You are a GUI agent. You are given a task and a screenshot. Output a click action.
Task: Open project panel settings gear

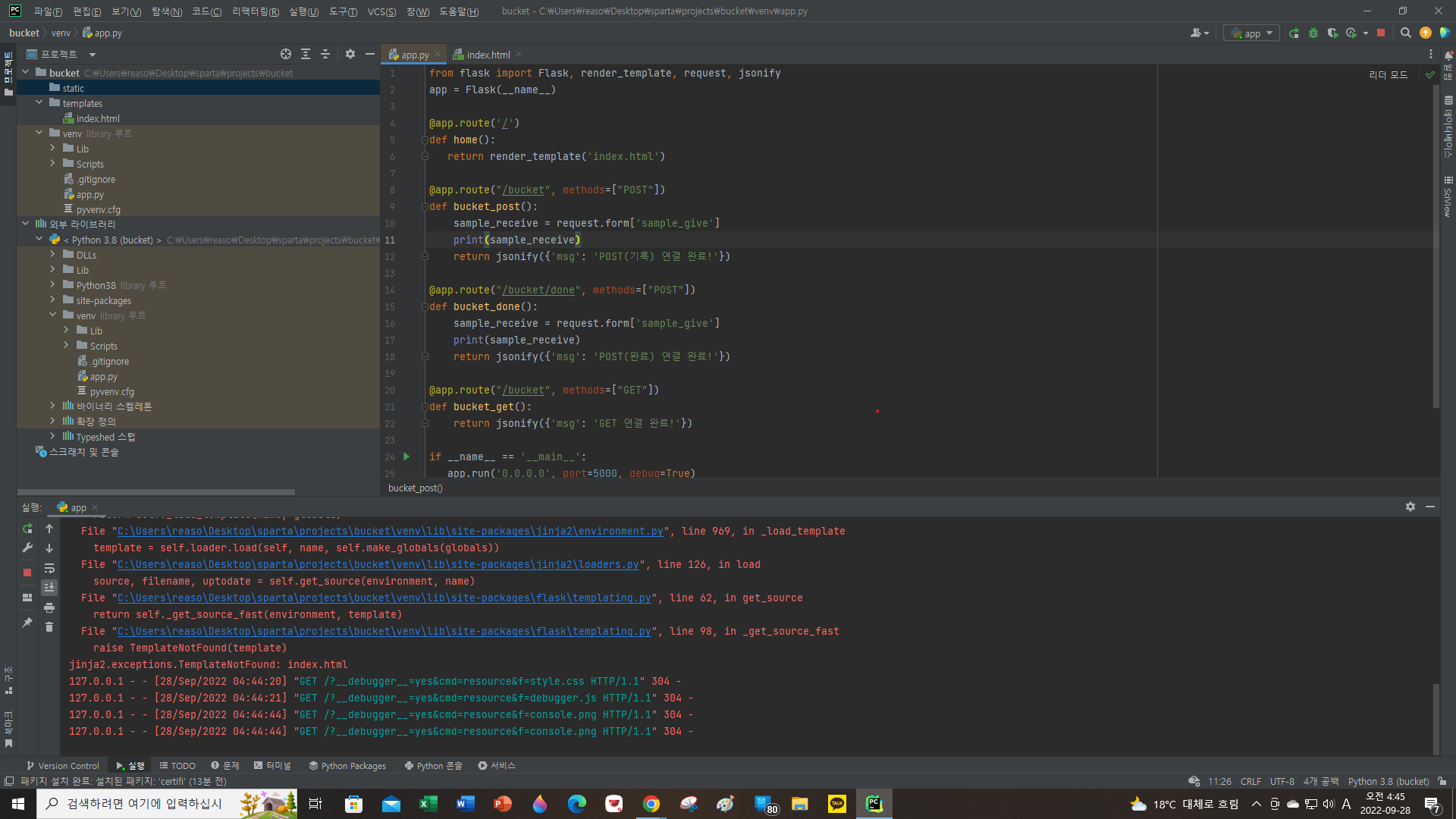(350, 55)
